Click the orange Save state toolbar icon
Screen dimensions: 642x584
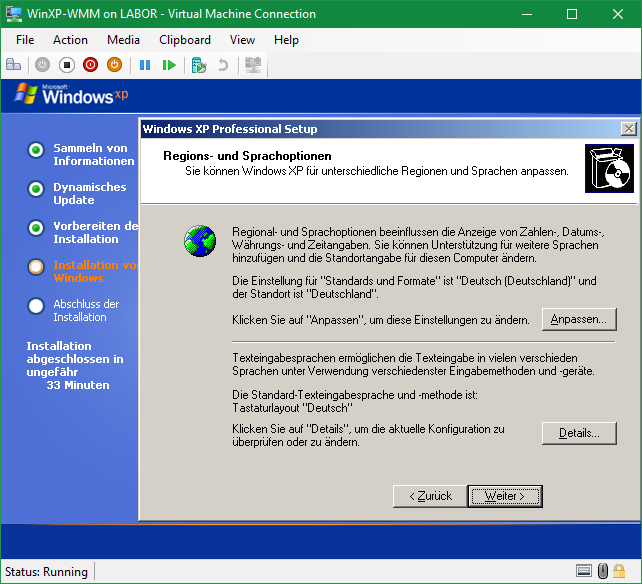pos(114,65)
